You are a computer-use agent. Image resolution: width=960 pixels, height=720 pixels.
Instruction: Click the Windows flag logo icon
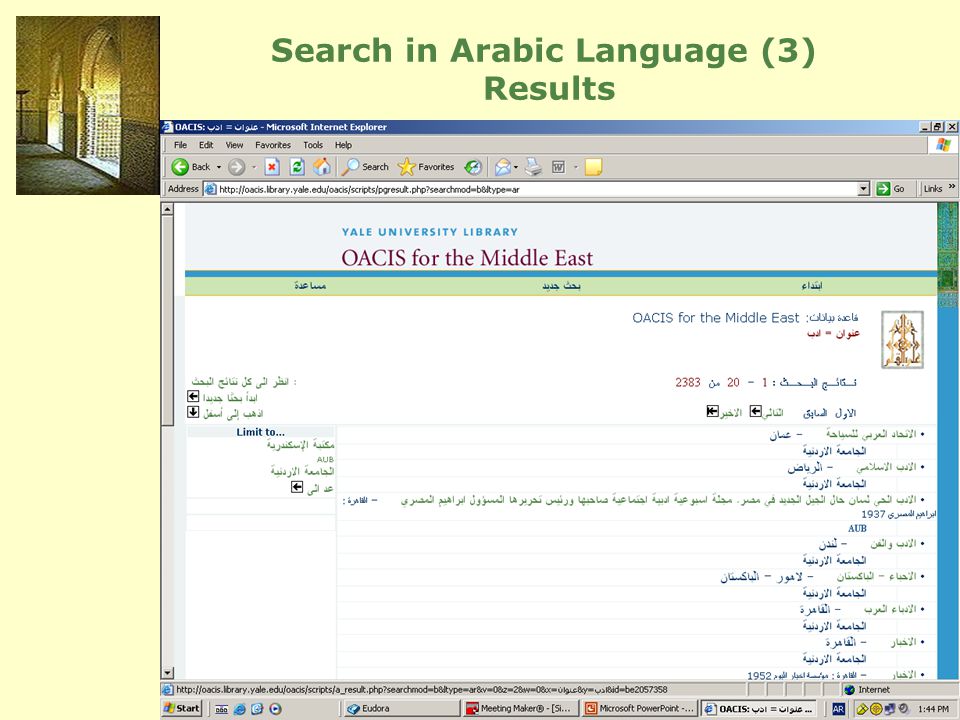[943, 145]
